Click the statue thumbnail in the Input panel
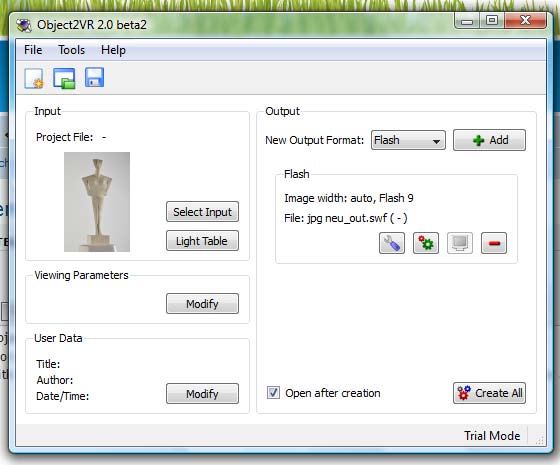Screen dimensions: 560x465 click(97, 202)
